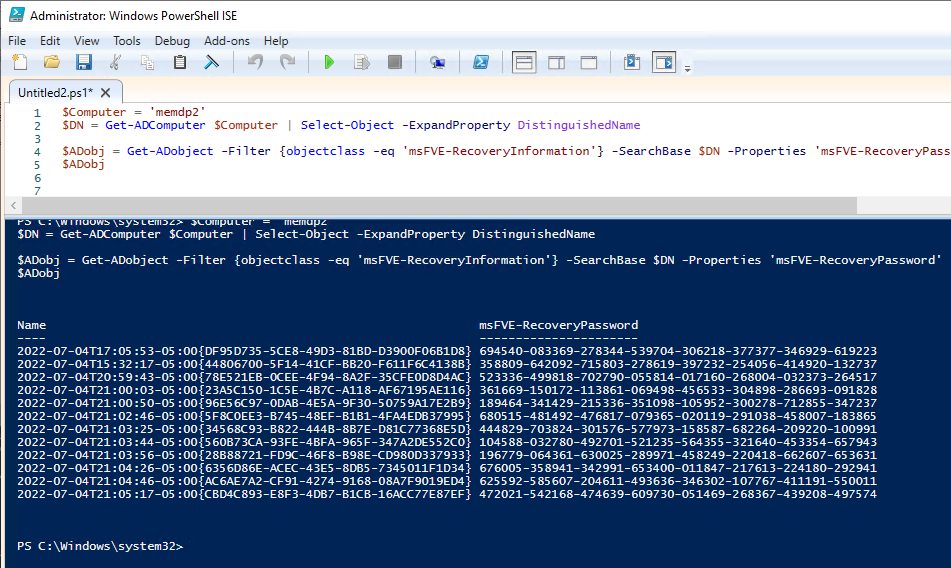This screenshot has height=568, width=951.
Task: Open the Add-ons menu
Action: [227, 41]
